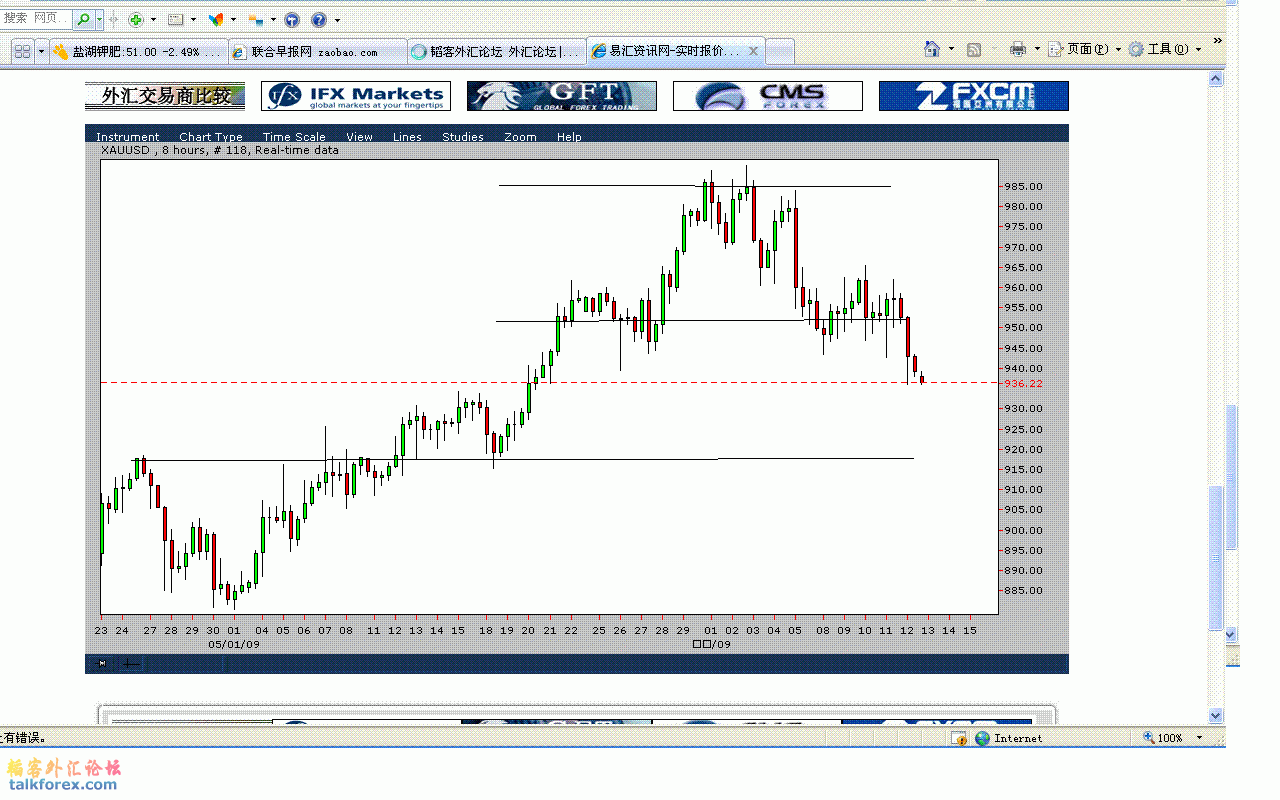The height and width of the screenshot is (800, 1280).
Task: Click the Internet zone globe icon
Action: tap(983, 738)
